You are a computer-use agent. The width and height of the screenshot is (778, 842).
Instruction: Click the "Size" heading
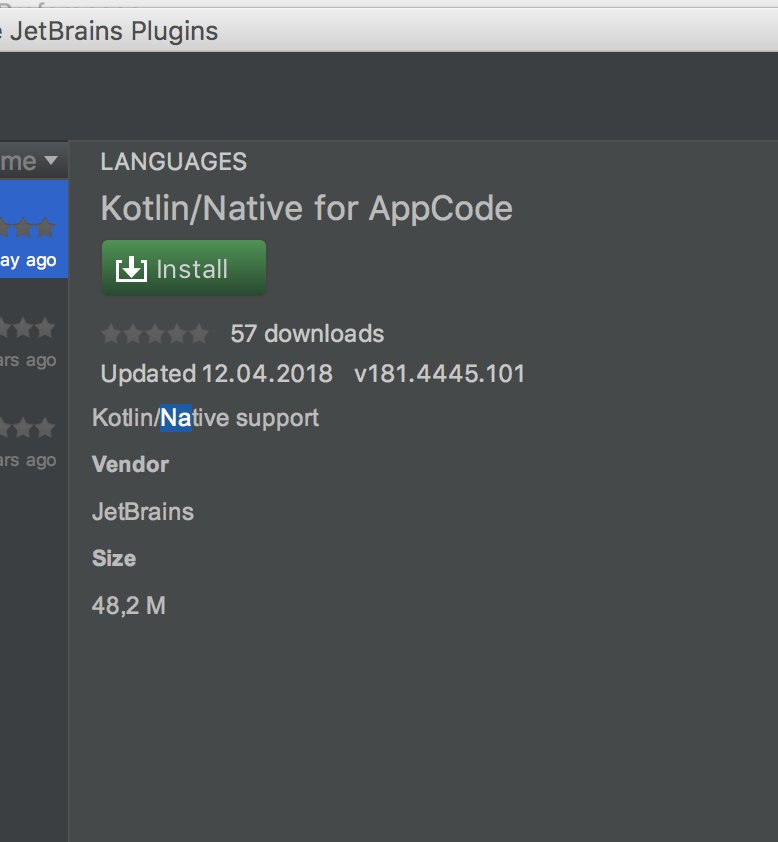[x=114, y=558]
